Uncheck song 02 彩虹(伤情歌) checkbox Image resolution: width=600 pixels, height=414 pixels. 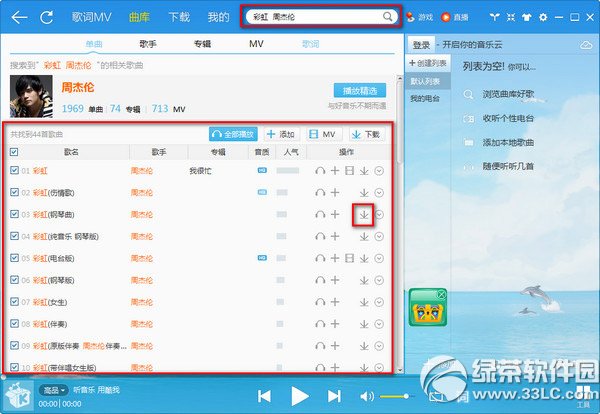(14, 192)
